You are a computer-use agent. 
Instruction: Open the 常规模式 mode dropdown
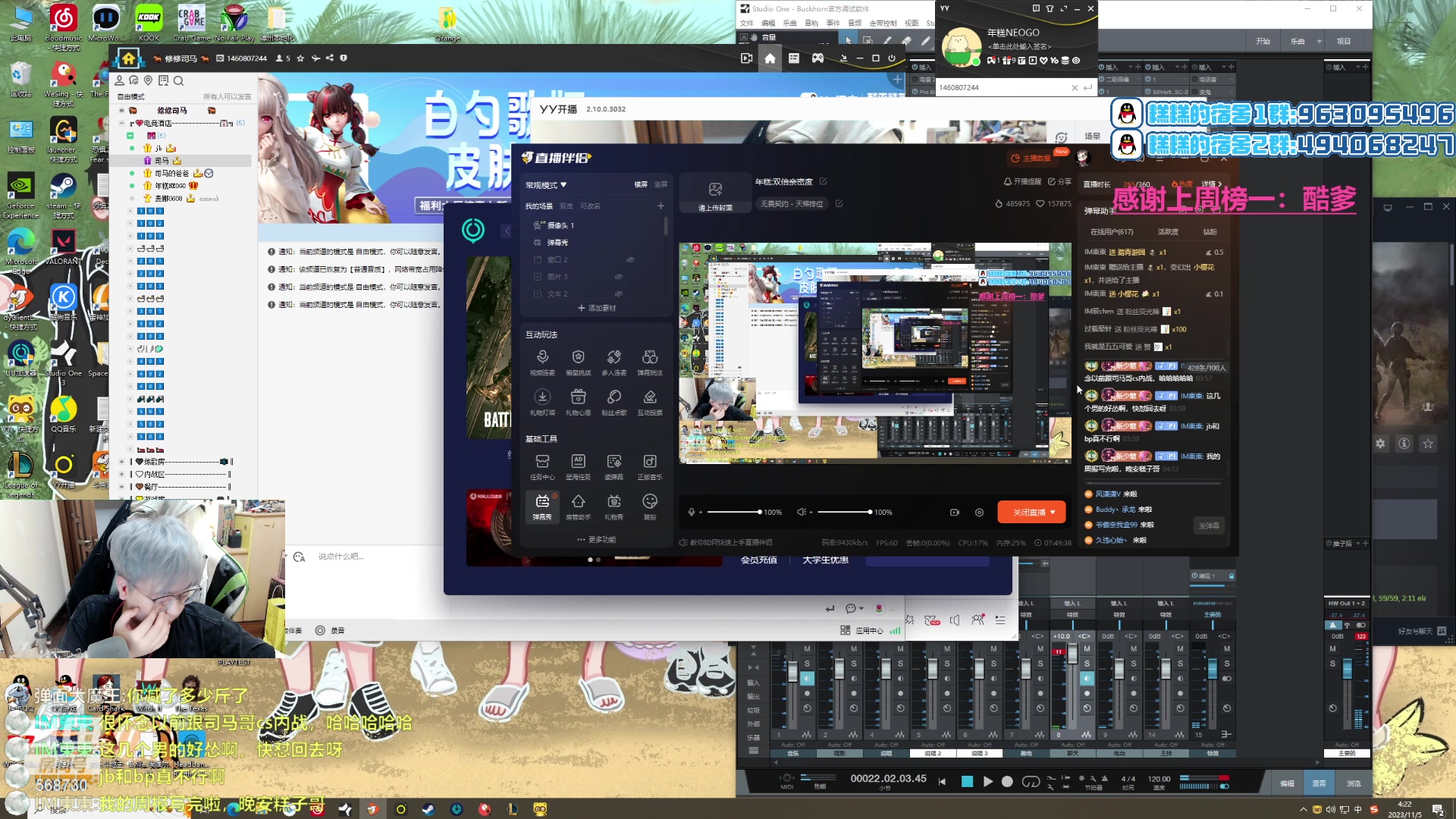[x=546, y=185]
